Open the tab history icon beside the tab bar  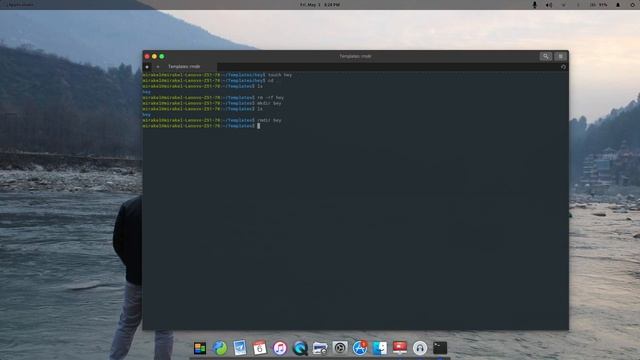[x=563, y=67]
